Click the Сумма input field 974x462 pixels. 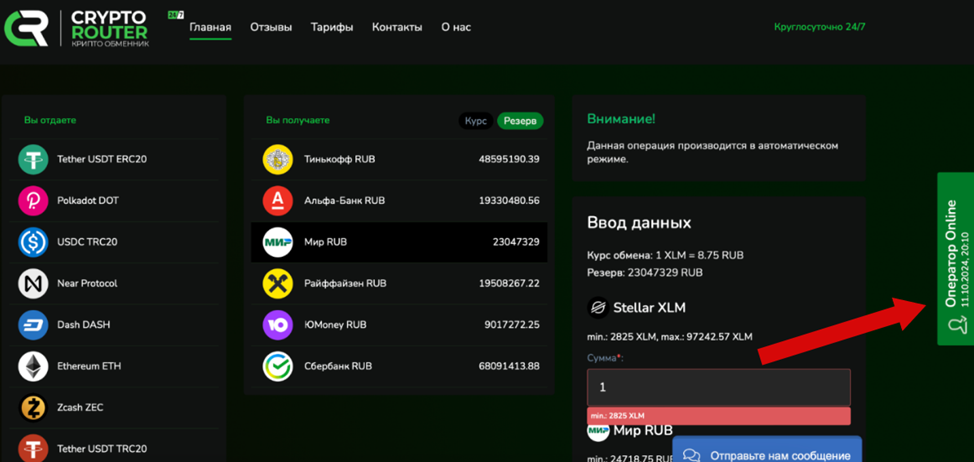pyautogui.click(x=719, y=387)
